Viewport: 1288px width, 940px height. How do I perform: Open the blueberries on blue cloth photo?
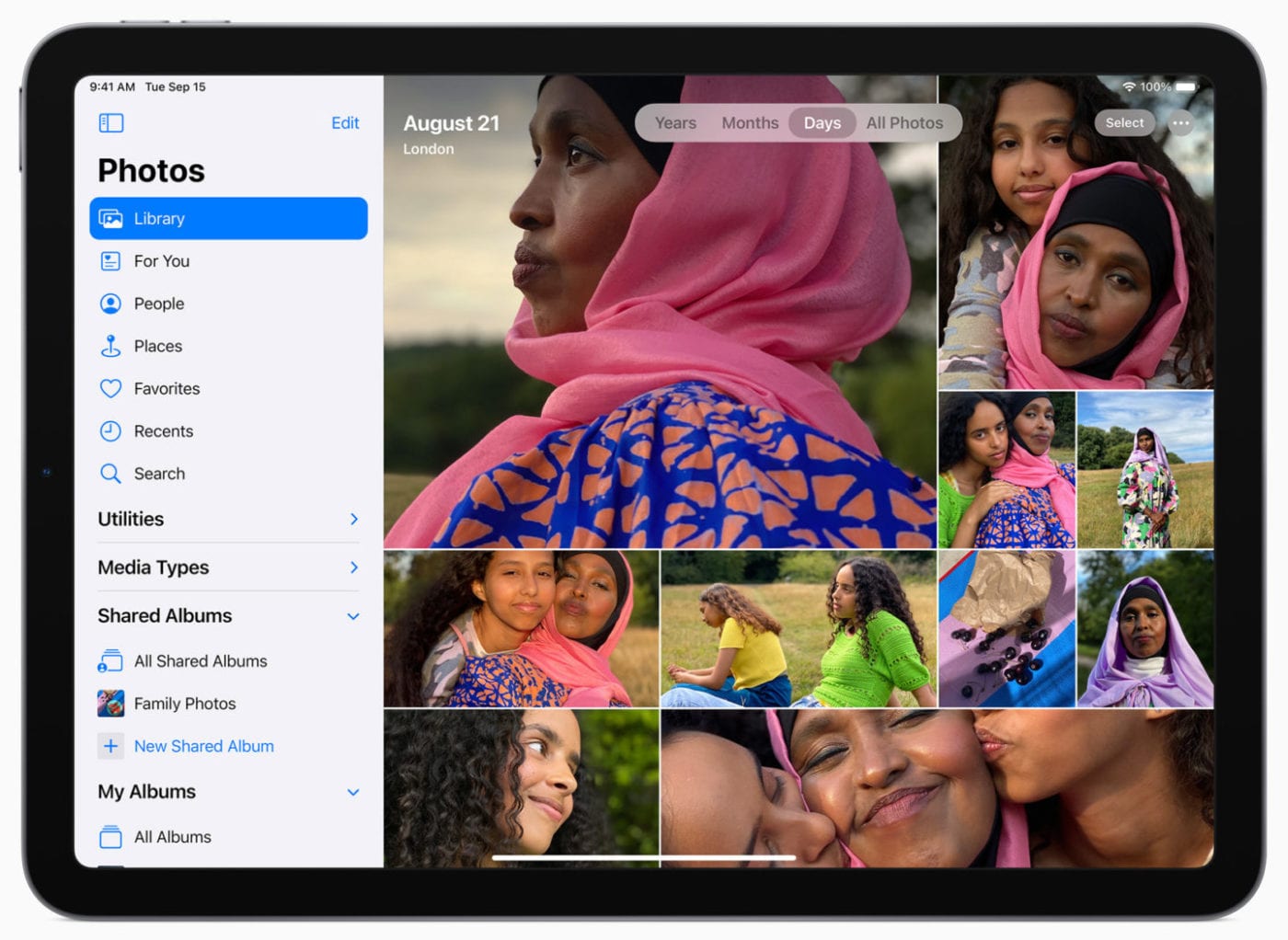tap(1006, 629)
